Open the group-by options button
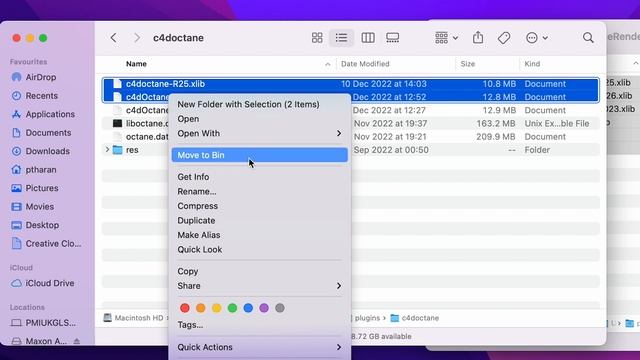Screen dimensions: 640x360 click(446, 38)
